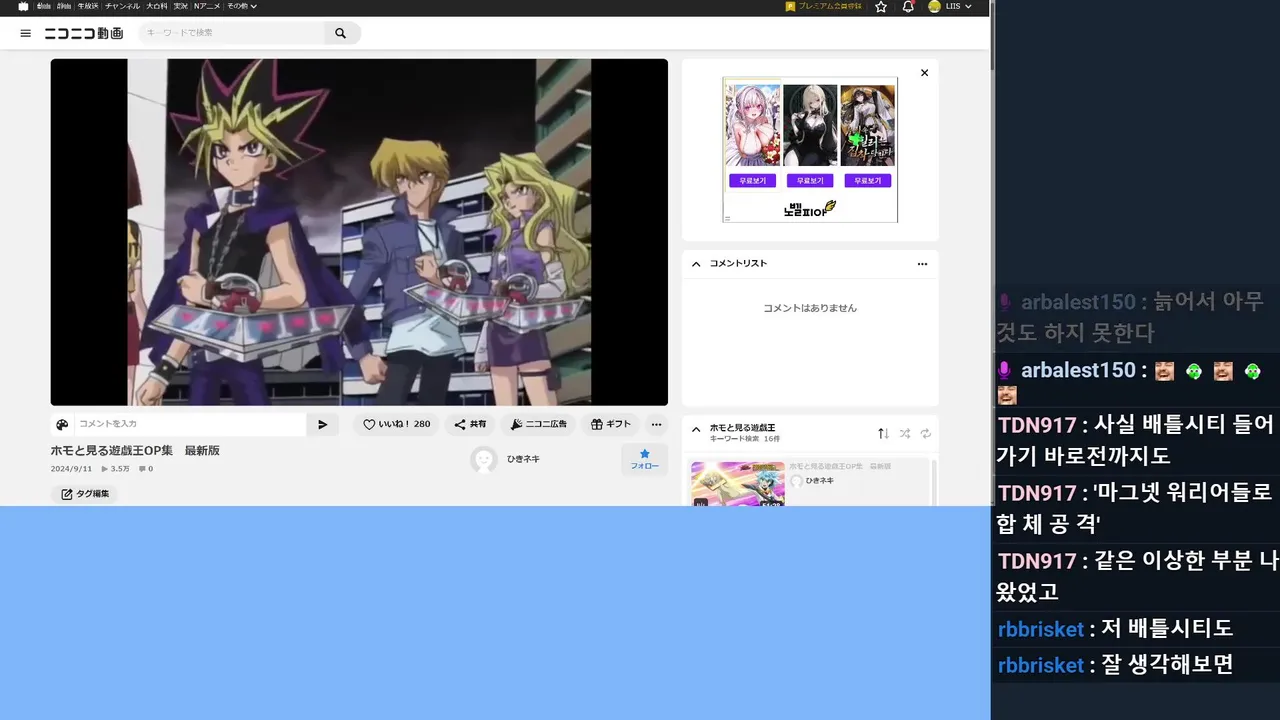Collapse the ホモと見る遊戯王 playlist panel
1280x720 pixels.
pyautogui.click(x=697, y=430)
